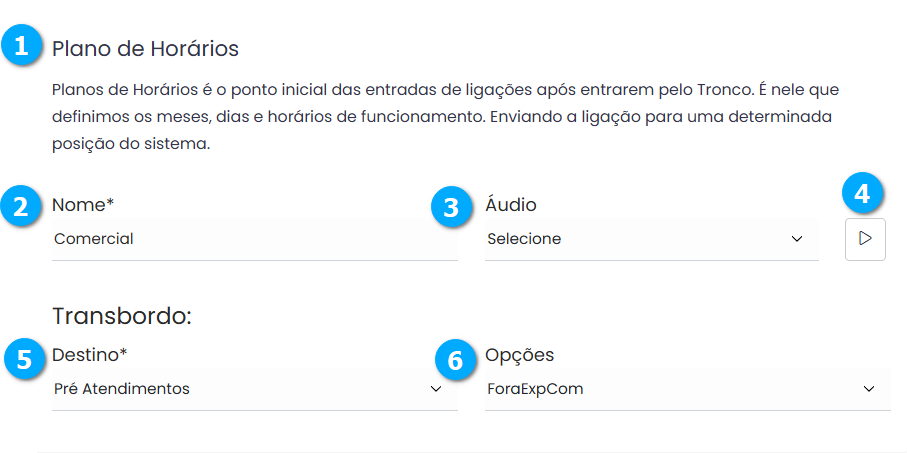Click the Destino dropdown chevron arrow
This screenshot has height=453, width=907.
(x=436, y=389)
